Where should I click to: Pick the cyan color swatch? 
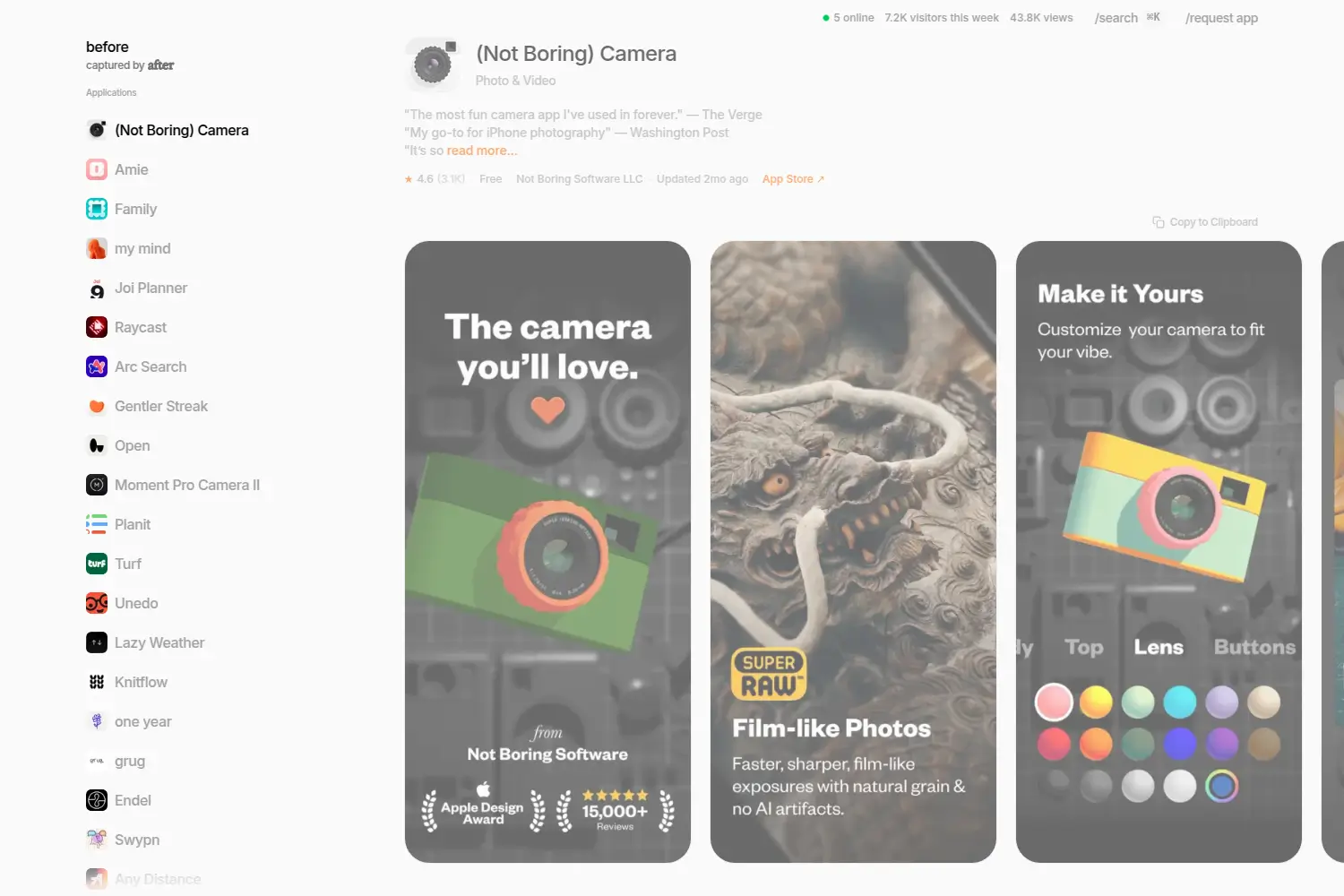[x=1180, y=702]
